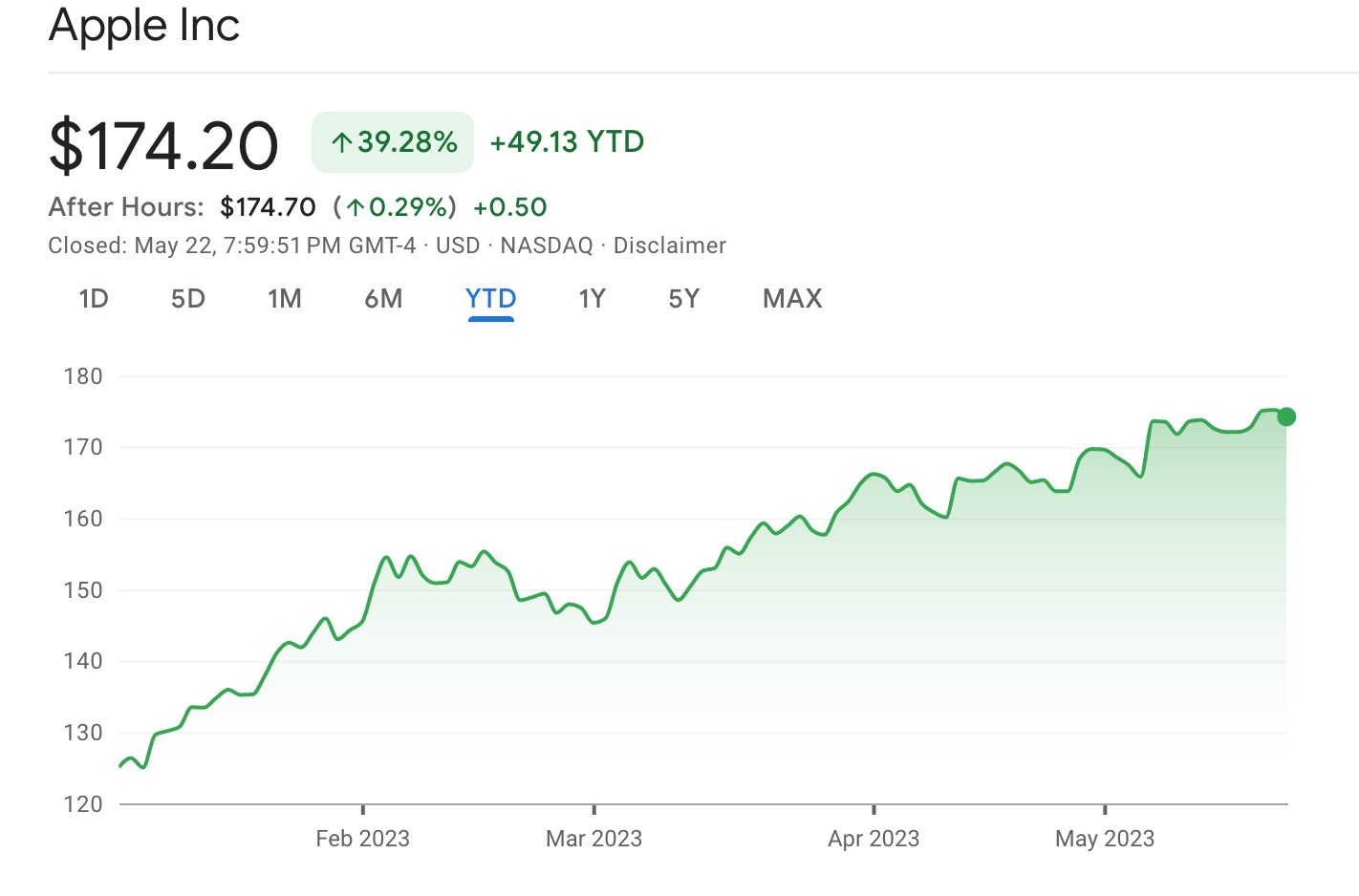Switch chart to 6M range
1359x896 pixels.
point(383,299)
